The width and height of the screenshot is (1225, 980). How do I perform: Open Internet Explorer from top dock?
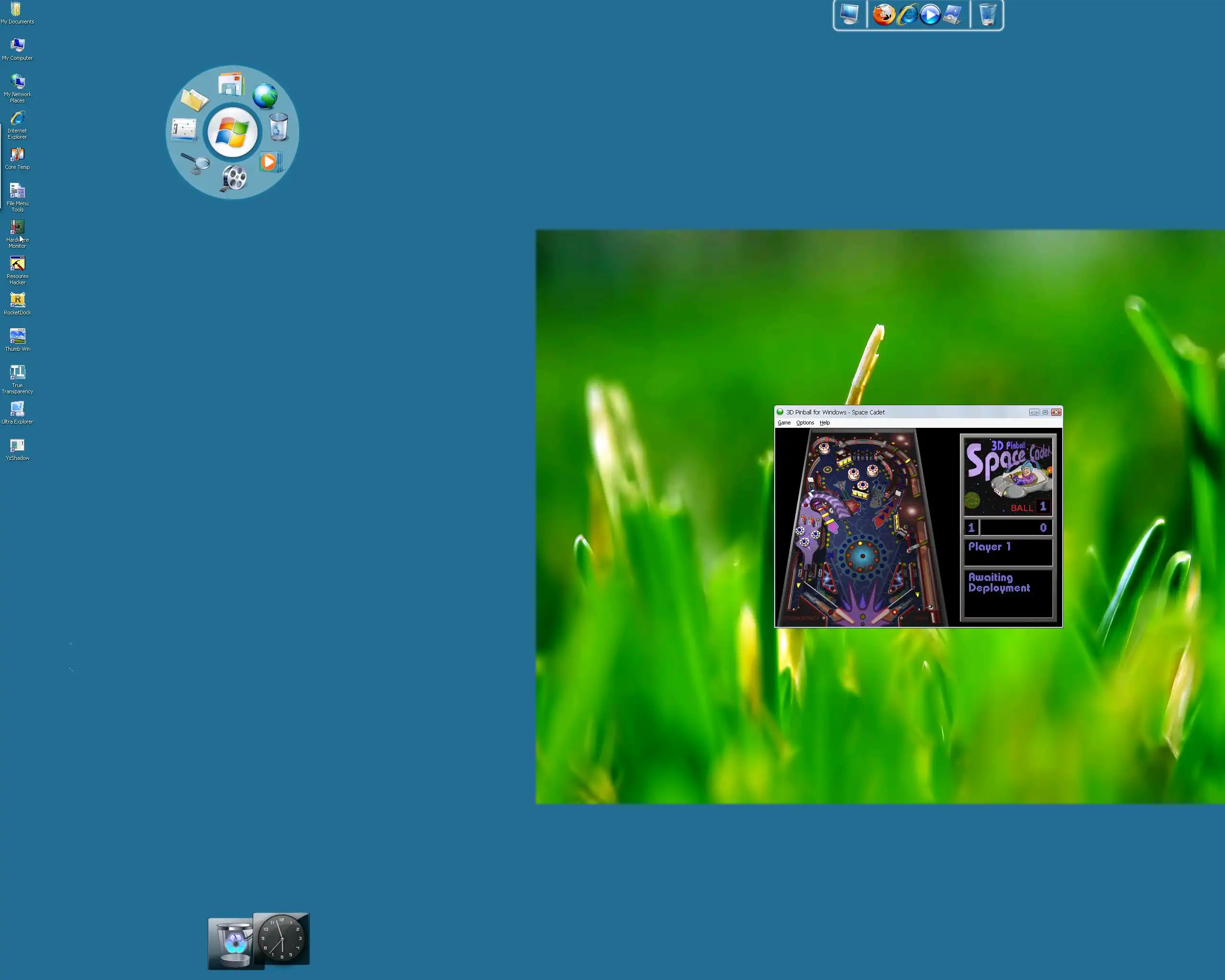[x=907, y=15]
